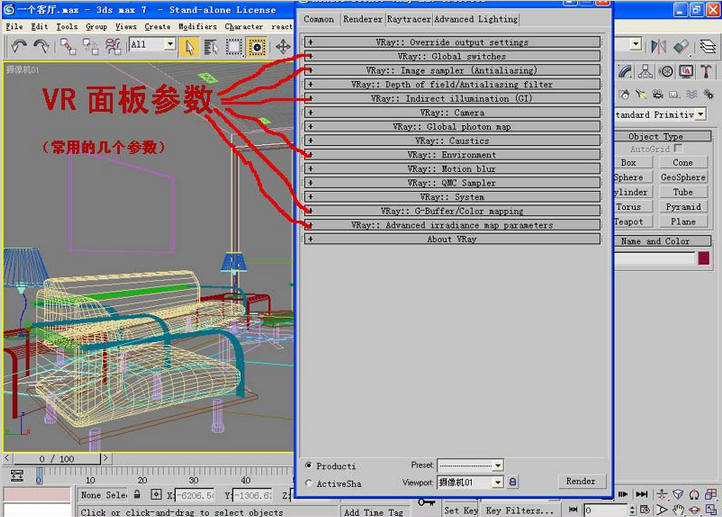Toggle absolute mode transform type-in icon

pos(156,494)
